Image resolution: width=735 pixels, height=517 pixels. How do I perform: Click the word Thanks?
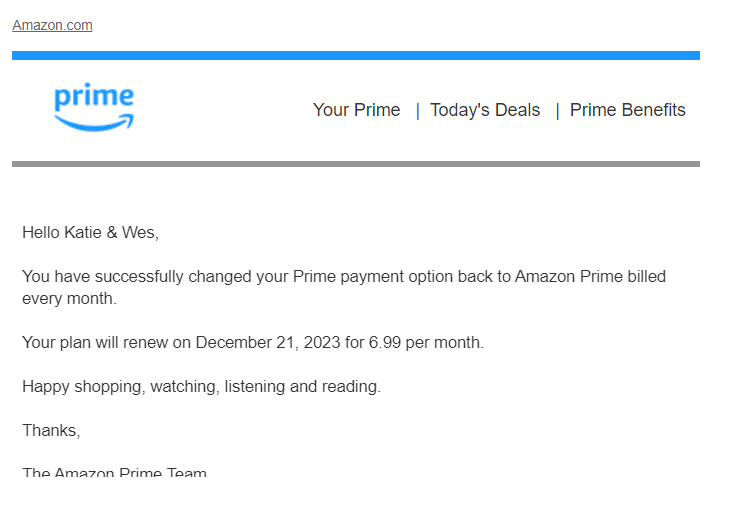51,430
